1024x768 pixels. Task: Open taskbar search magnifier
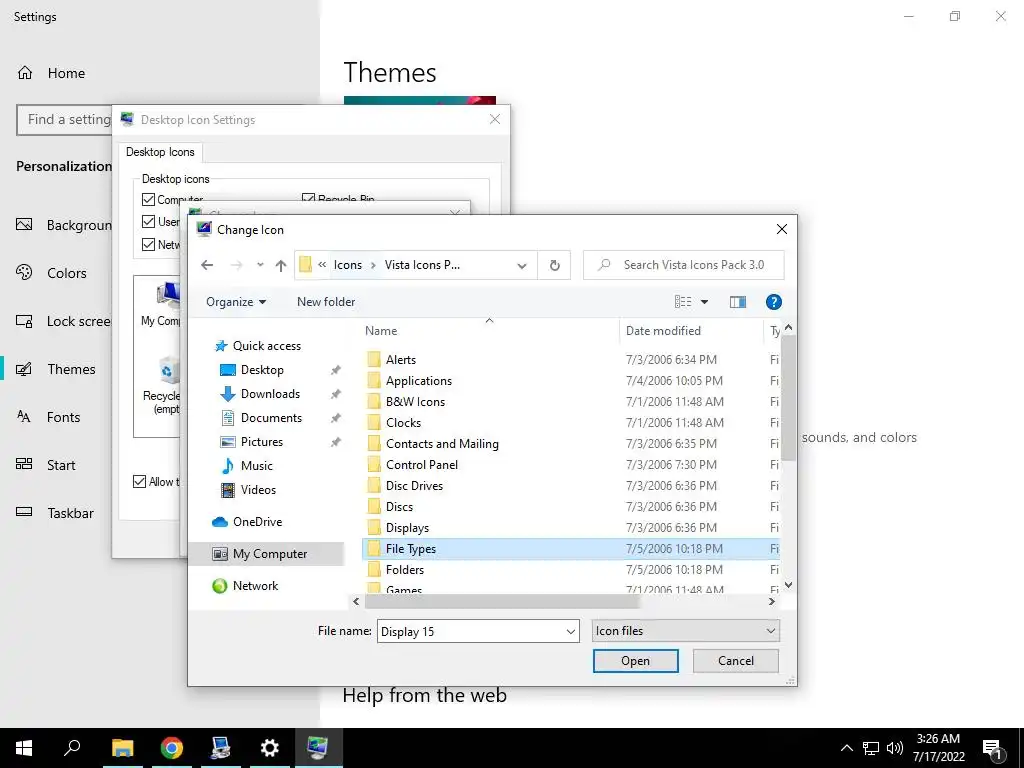point(72,748)
